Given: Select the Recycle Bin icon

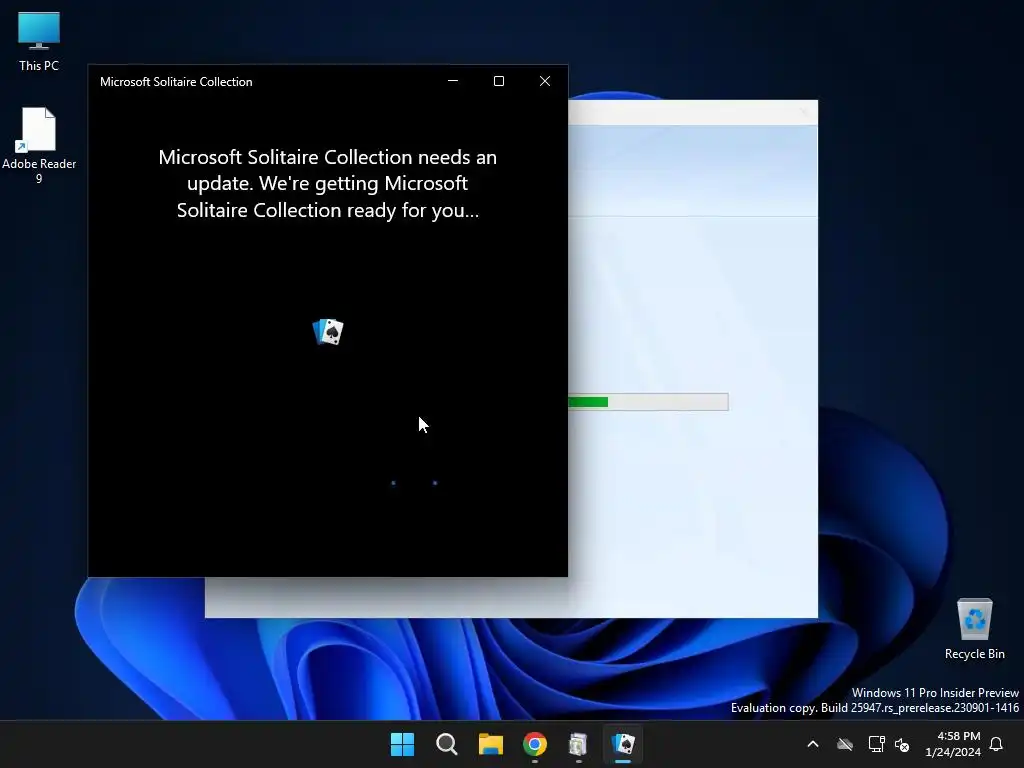Looking at the screenshot, I should click(x=974, y=629).
